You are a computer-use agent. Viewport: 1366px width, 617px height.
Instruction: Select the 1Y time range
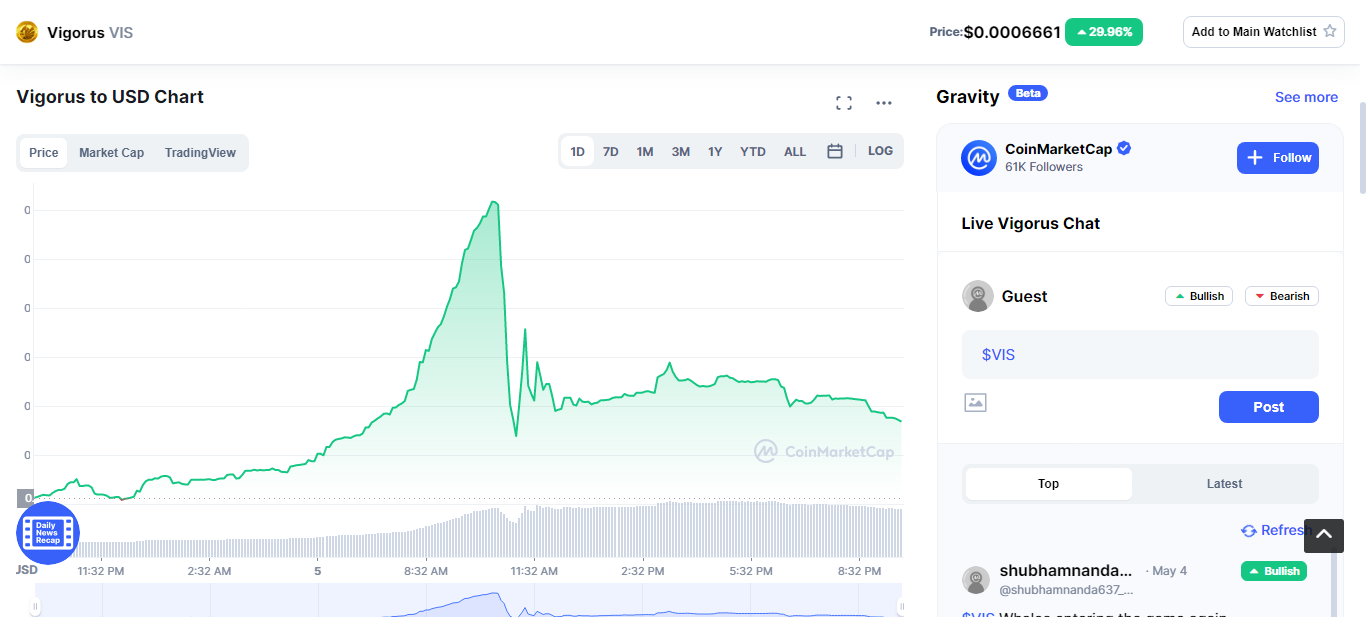[x=715, y=152]
